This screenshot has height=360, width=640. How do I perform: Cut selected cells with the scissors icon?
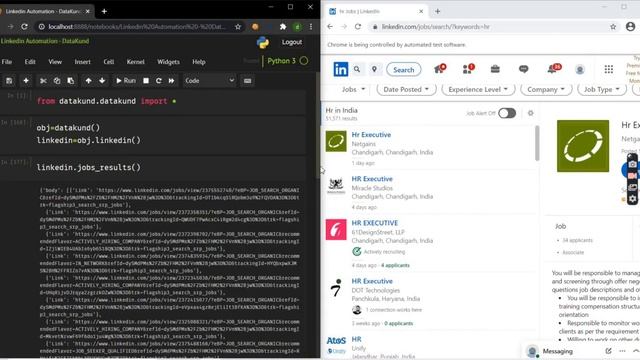pyautogui.click(x=43, y=81)
